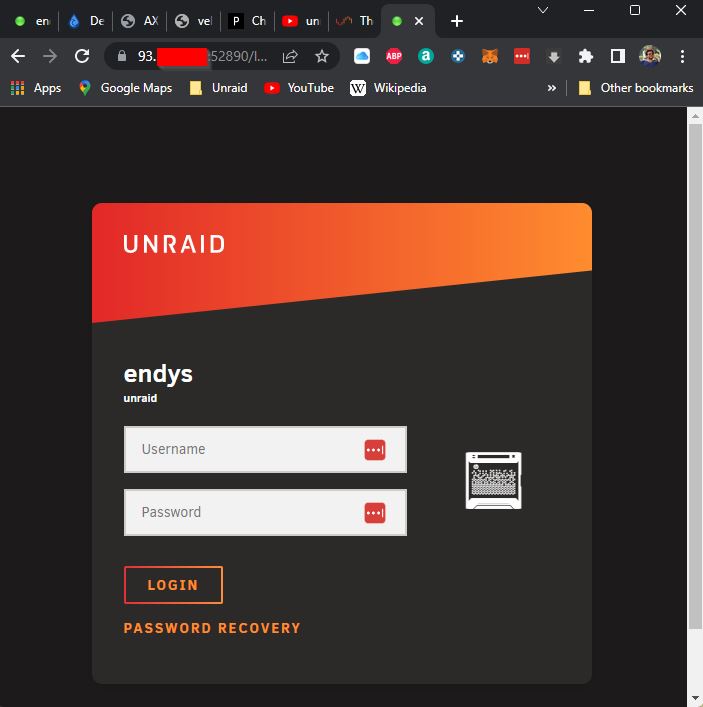Open the Wikipedia bookmark
The height and width of the screenshot is (707, 703).
pos(388,88)
